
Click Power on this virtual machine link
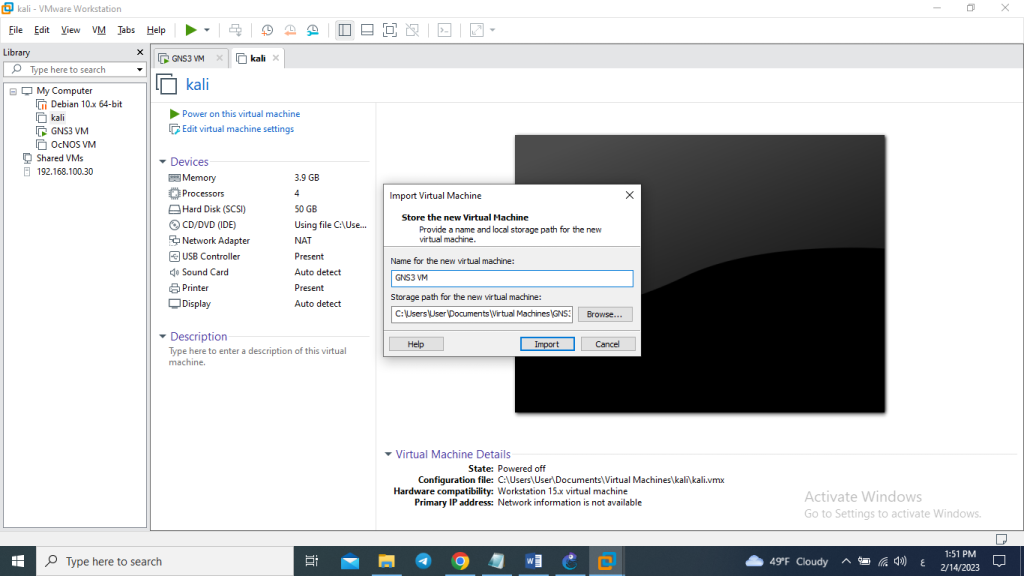coord(241,114)
